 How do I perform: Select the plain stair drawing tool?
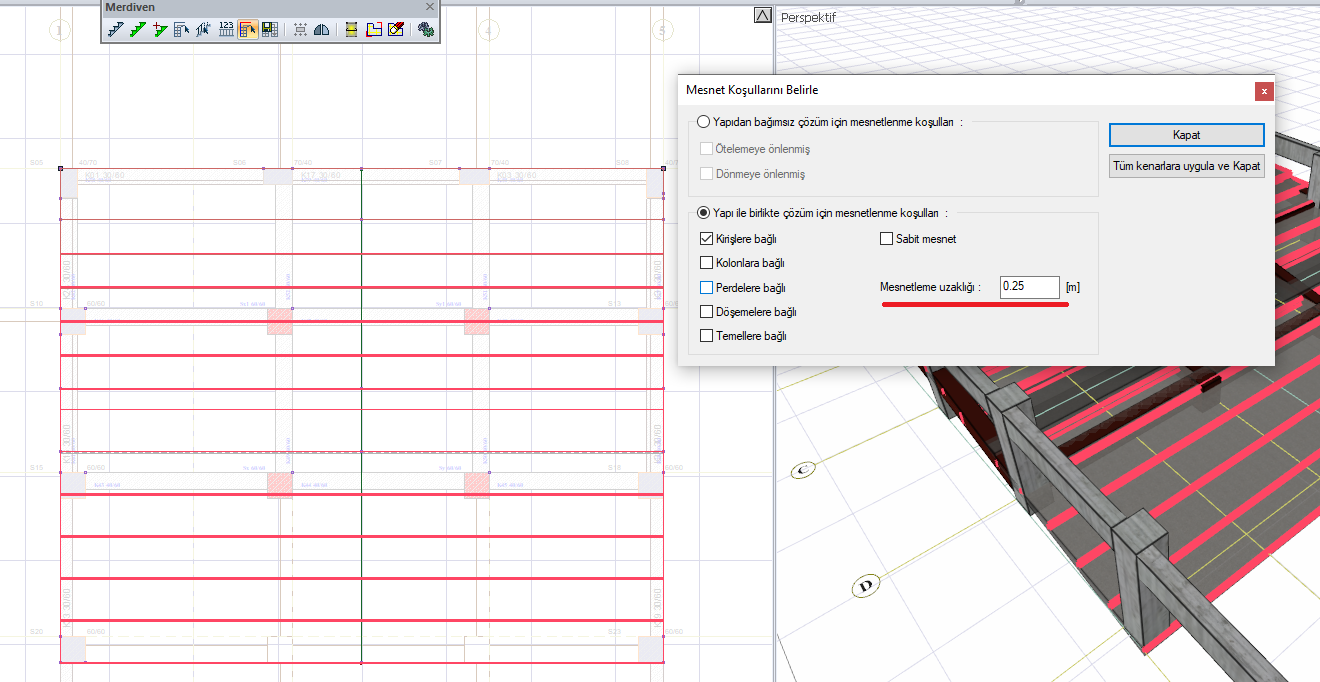(x=115, y=30)
